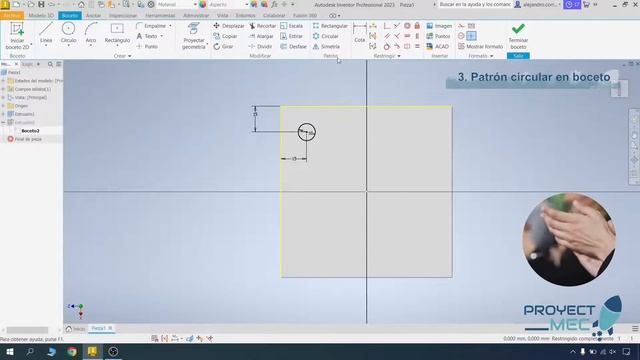640x360 pixels.
Task: Click the Home view icon in quick access toolbar
Action: [81, 4]
